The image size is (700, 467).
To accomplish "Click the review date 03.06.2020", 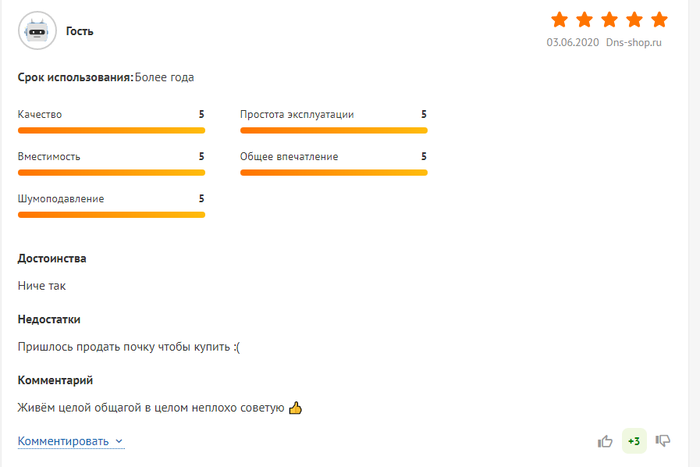I will pyautogui.click(x=571, y=43).
